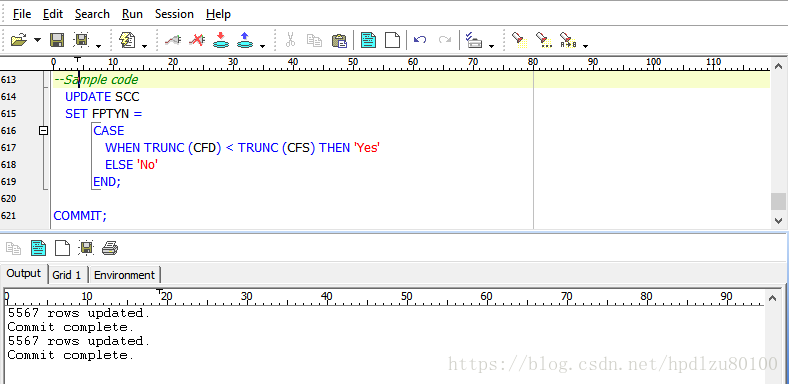Click the Save floppy disk icon
The image size is (789, 384).
57,40
